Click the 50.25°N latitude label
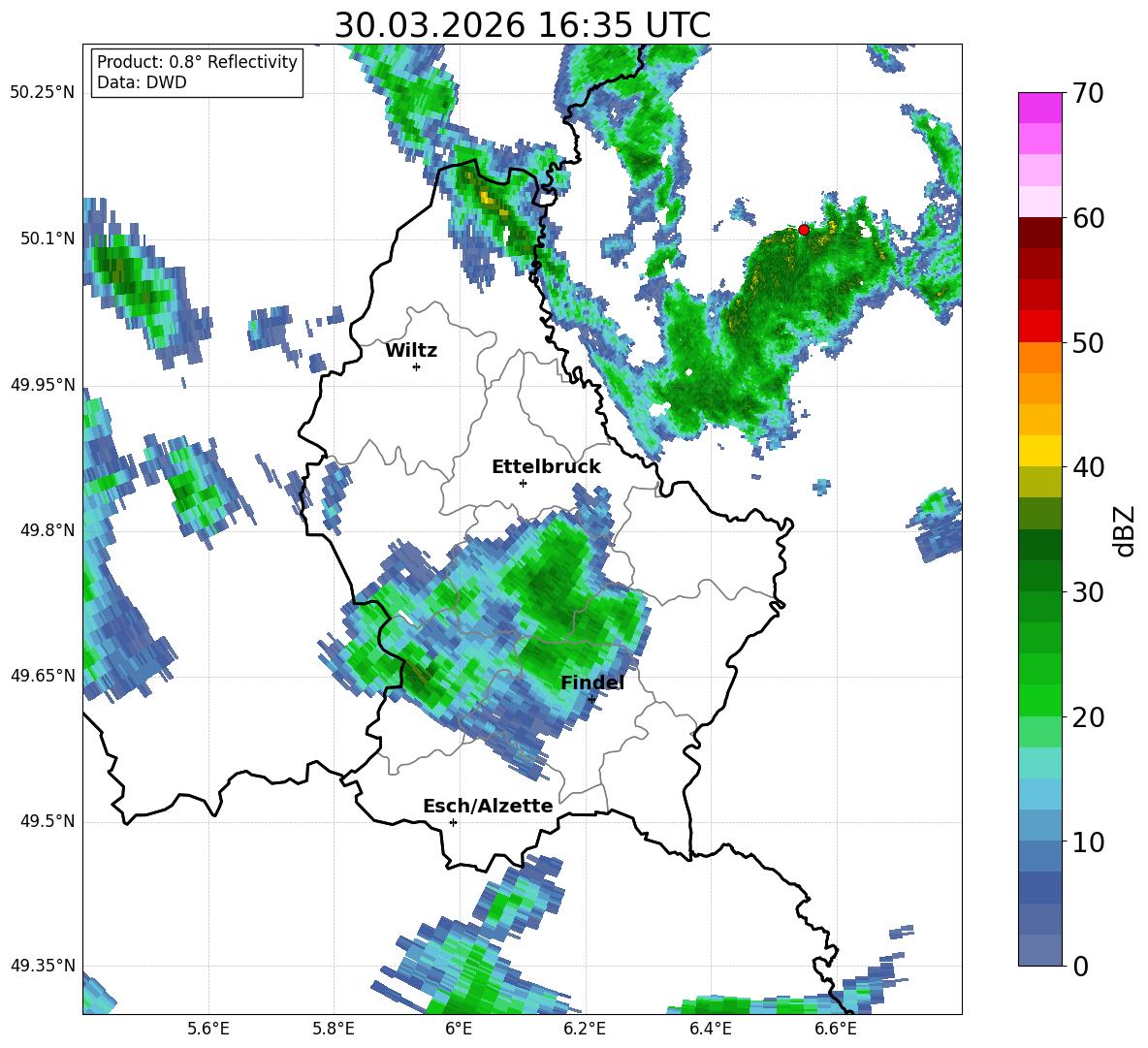1148x1048 pixels. 43,93
